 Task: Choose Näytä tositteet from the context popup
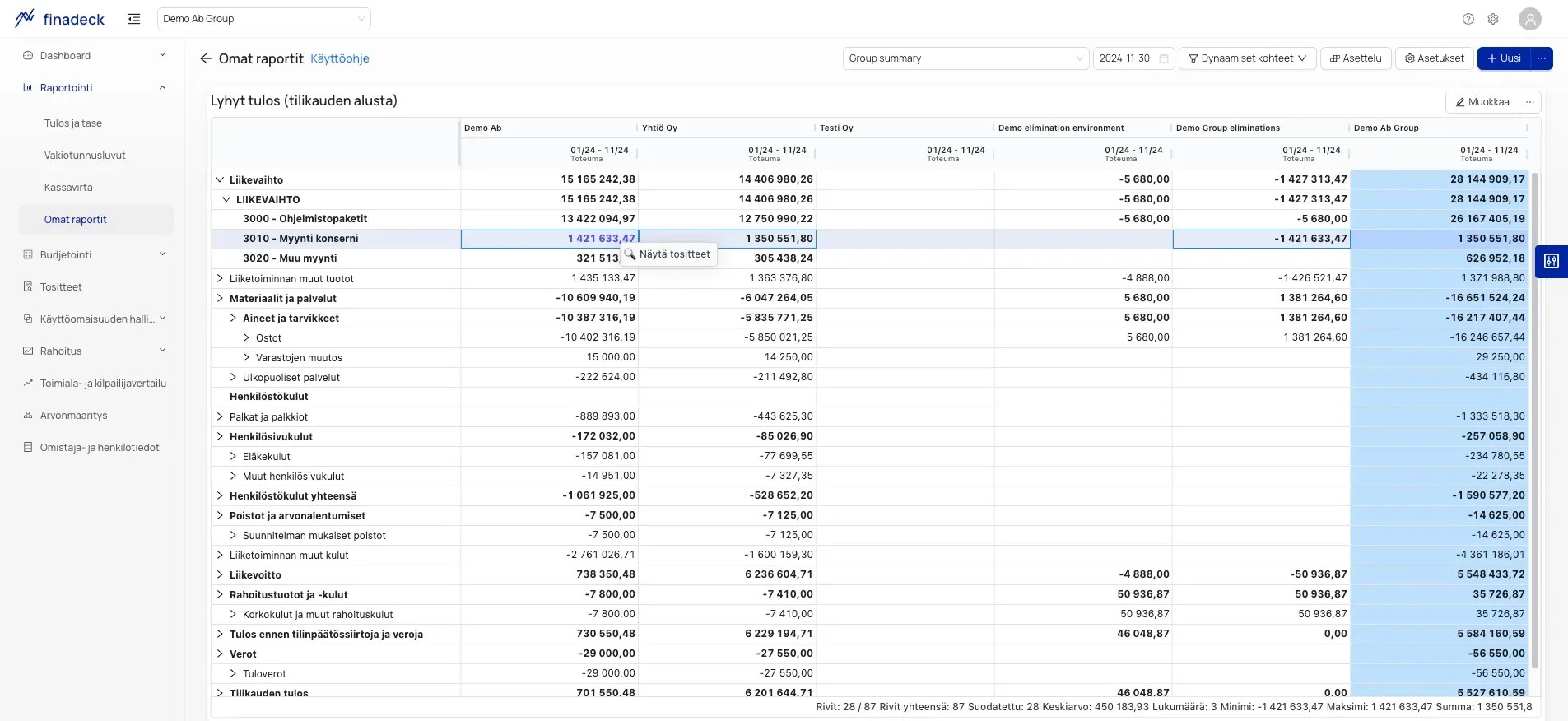(x=668, y=254)
